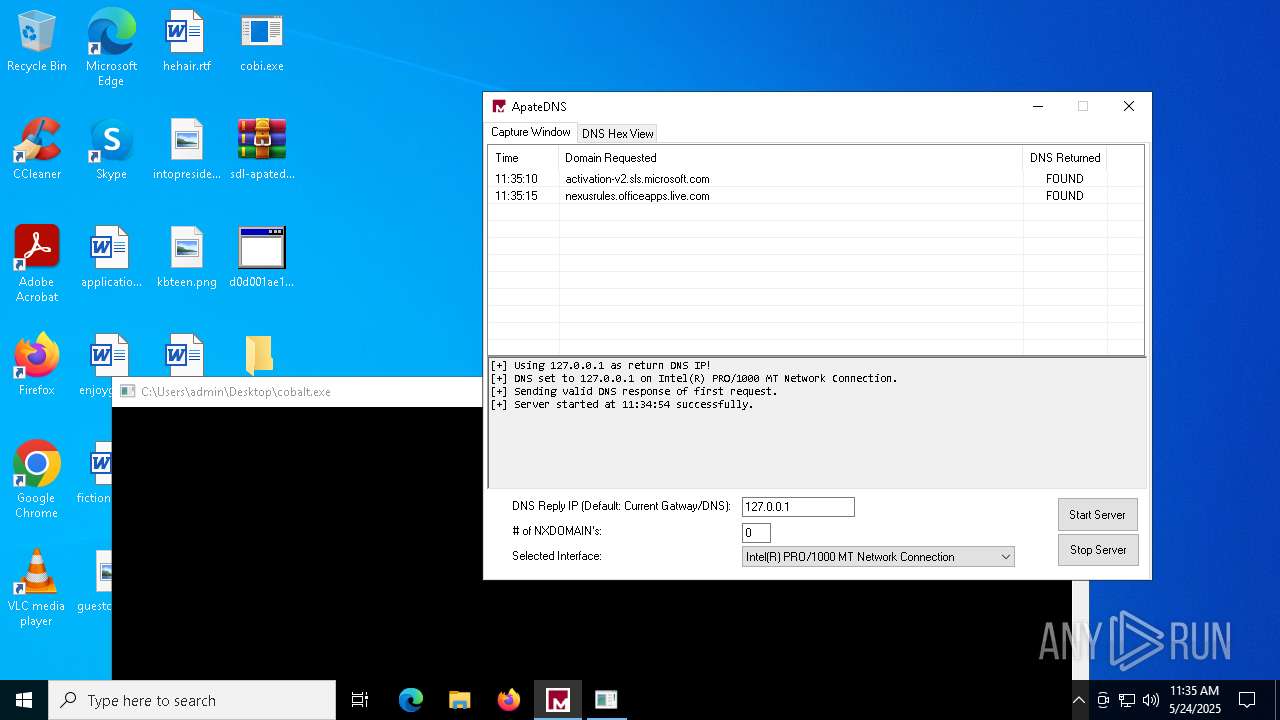The height and width of the screenshot is (720, 1280).
Task: Close the ApateDNS window
Action: [1129, 106]
